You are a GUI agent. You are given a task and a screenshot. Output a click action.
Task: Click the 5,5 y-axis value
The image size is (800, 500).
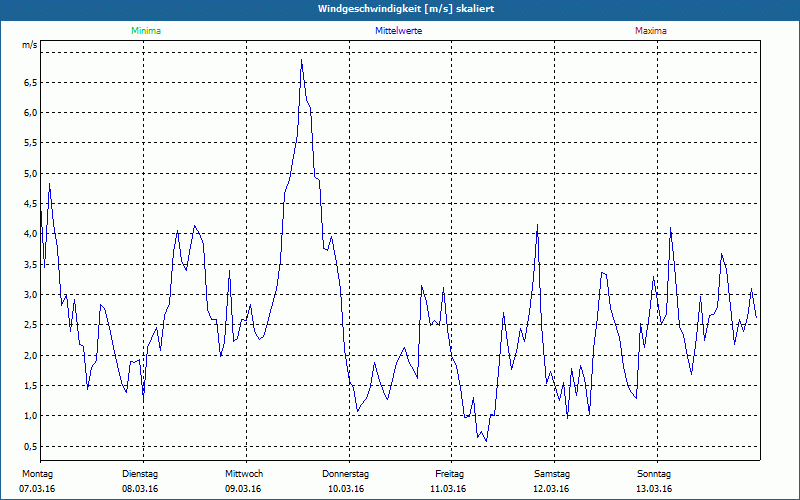[31, 143]
